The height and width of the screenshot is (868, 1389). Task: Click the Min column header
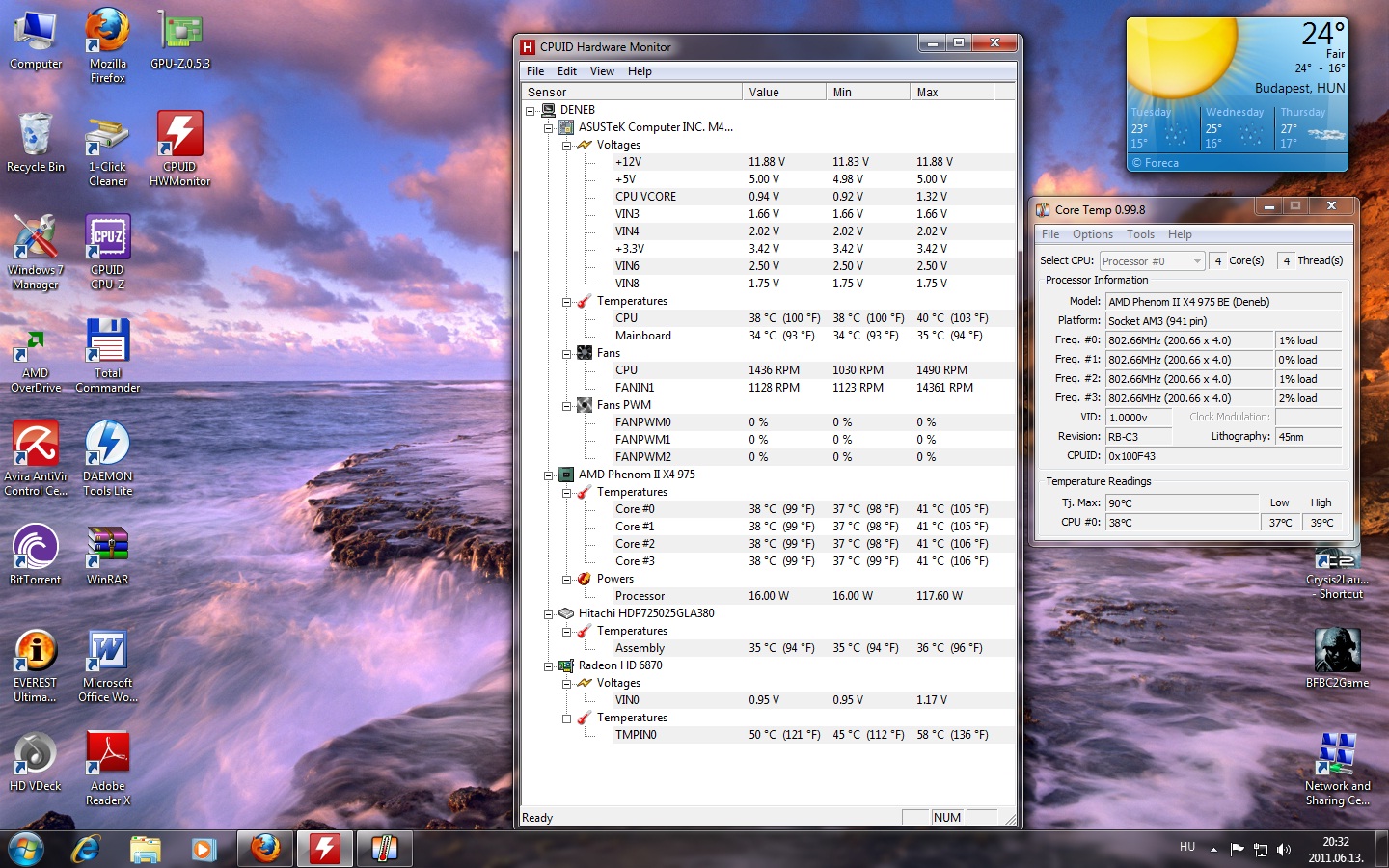[867, 92]
